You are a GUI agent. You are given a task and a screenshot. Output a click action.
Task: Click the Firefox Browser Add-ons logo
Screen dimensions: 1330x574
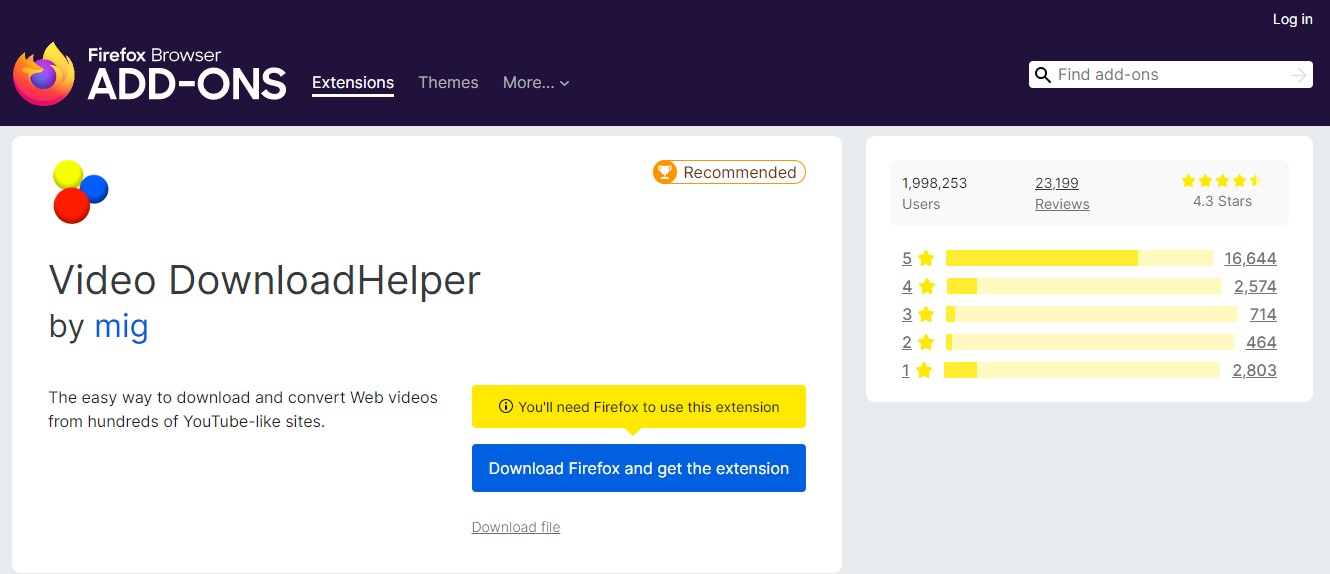coord(150,74)
